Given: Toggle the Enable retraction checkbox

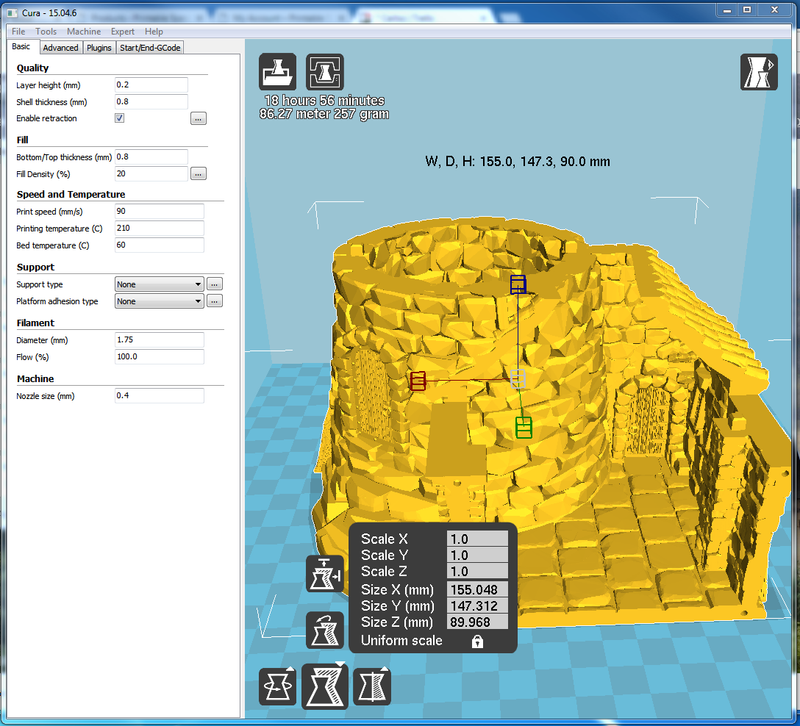Looking at the screenshot, I should tap(119, 118).
